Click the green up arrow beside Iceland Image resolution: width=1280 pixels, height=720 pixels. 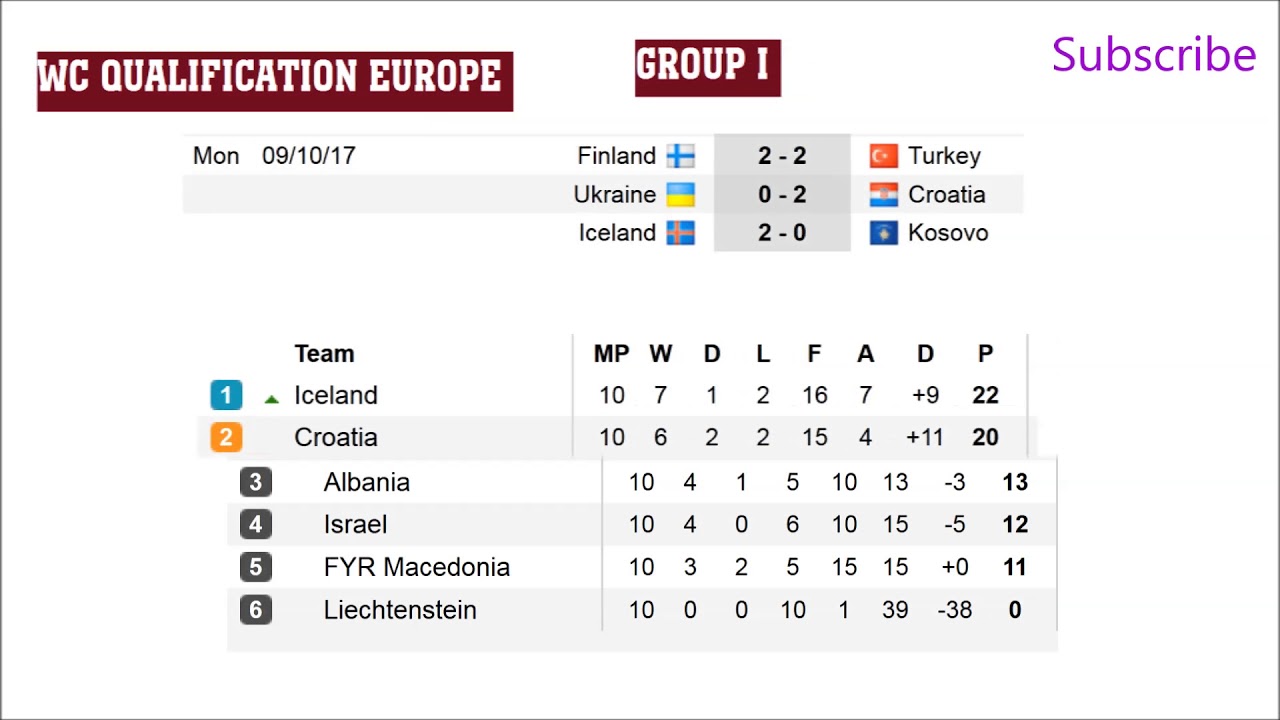click(271, 398)
